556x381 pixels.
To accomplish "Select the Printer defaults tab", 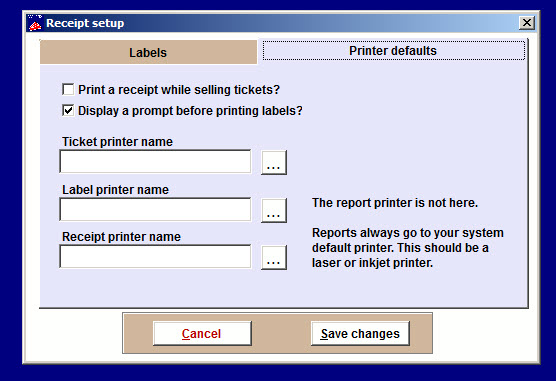I will (393, 51).
